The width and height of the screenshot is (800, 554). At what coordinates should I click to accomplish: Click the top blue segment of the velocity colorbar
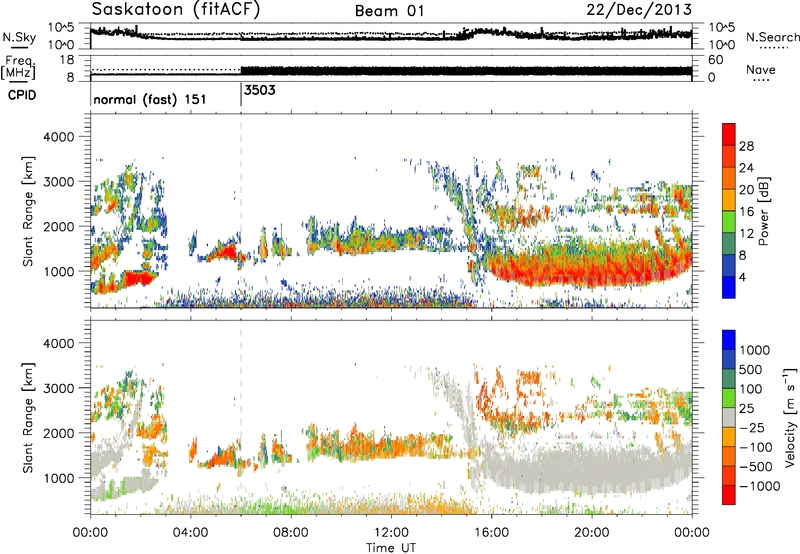click(729, 340)
